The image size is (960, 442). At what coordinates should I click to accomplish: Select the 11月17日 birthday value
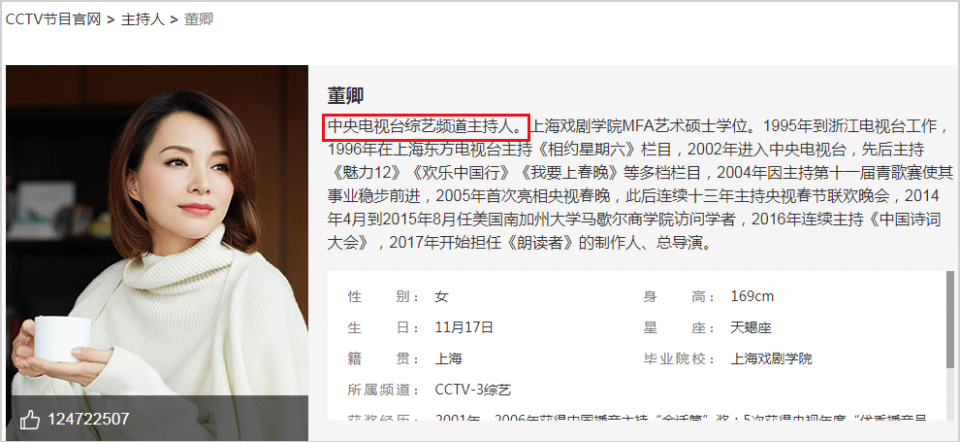point(464,328)
